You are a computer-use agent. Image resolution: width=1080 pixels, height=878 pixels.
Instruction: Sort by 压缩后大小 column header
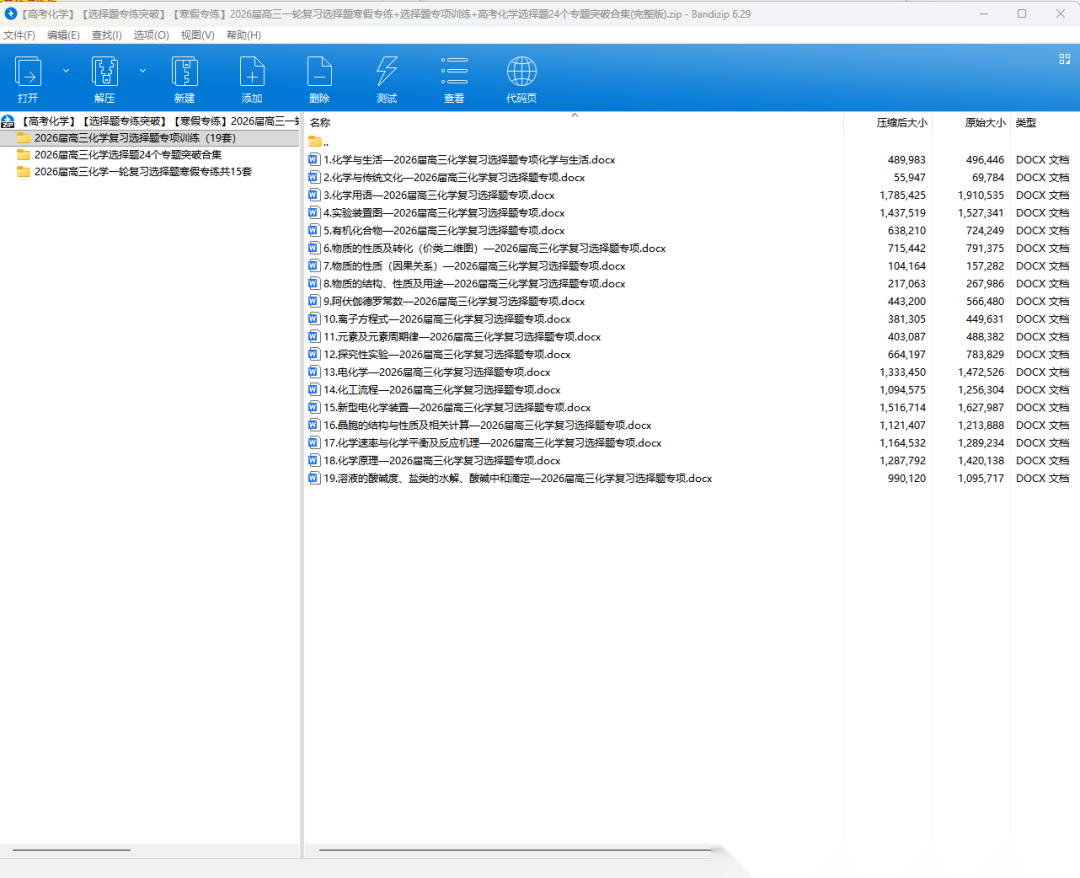(901, 123)
